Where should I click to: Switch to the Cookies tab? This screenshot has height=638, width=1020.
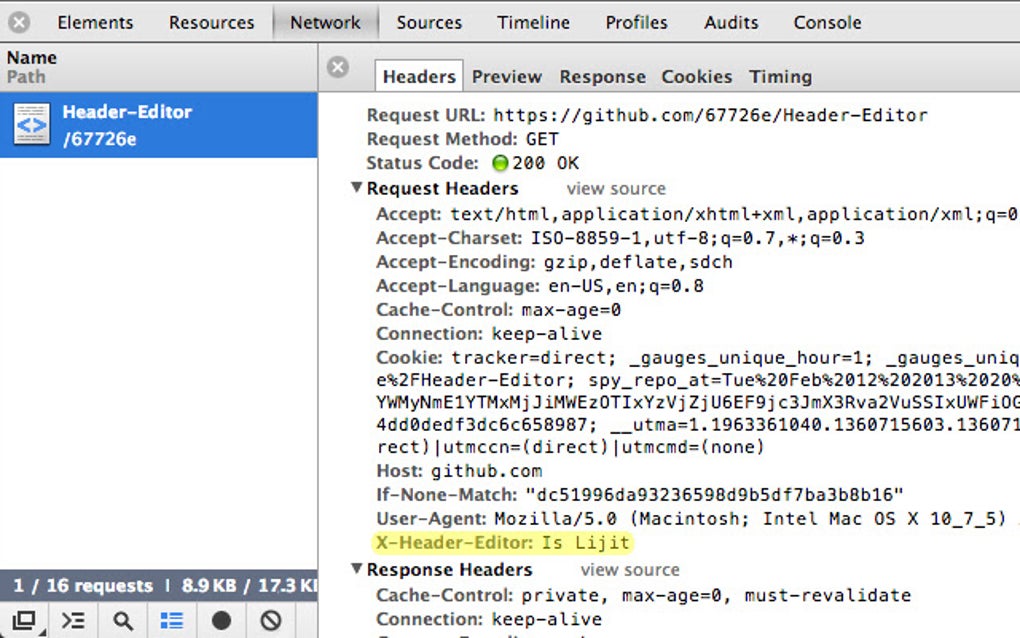pos(696,76)
